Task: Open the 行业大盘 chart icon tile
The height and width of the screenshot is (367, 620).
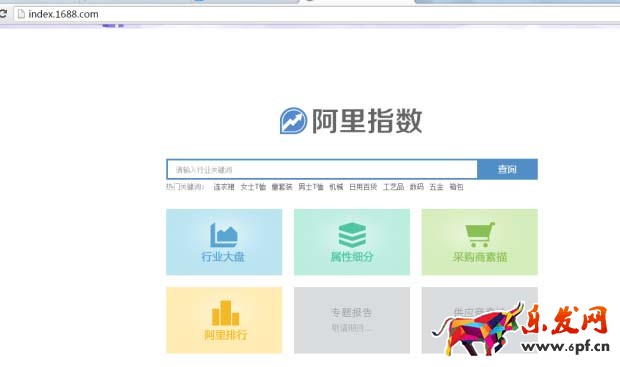Action: pos(224,242)
